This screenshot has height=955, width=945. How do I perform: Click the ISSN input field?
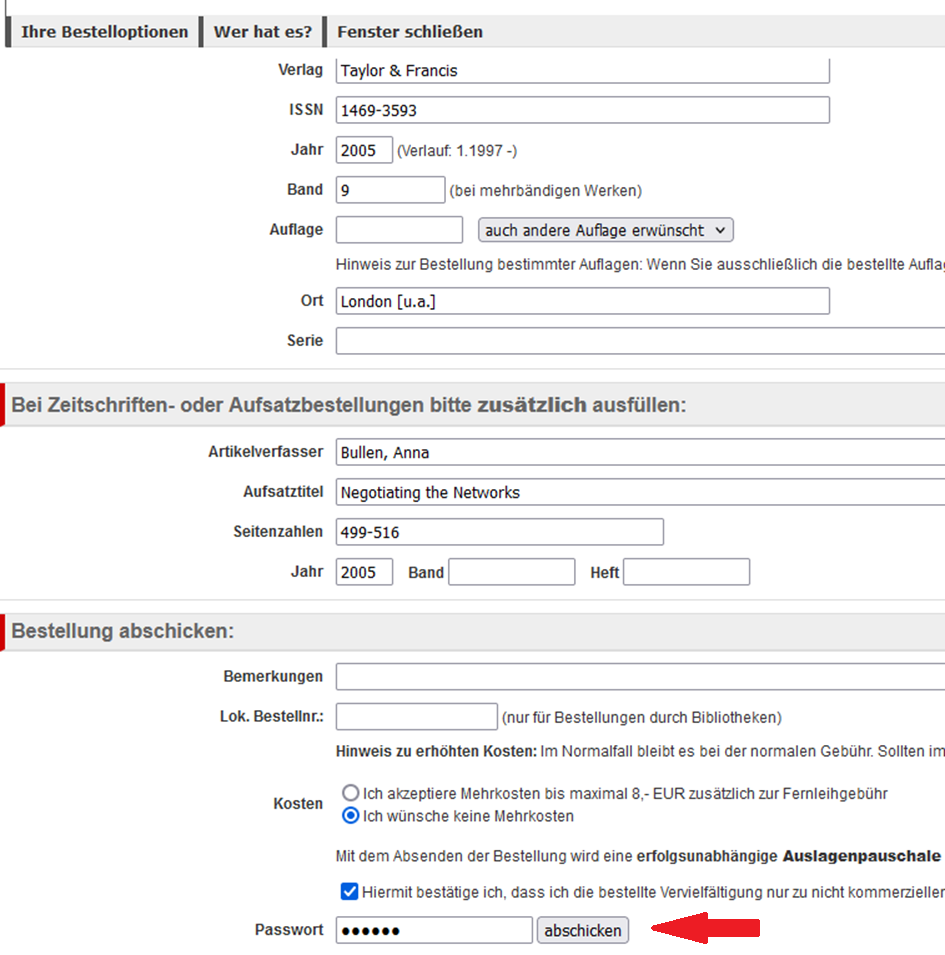(582, 110)
